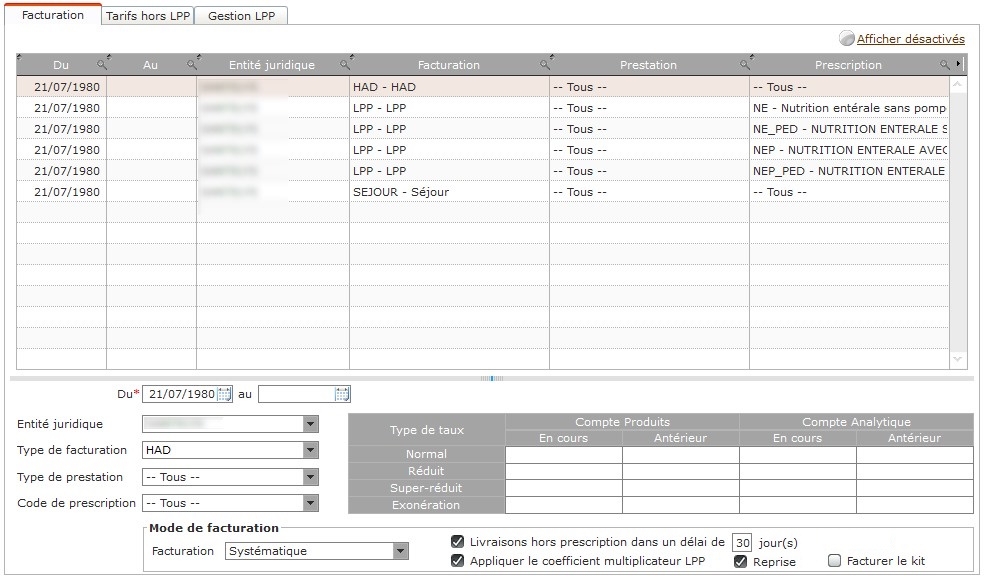This screenshot has width=984, height=579.
Task: Click the delivery delay days field showing 30
Action: [742, 543]
